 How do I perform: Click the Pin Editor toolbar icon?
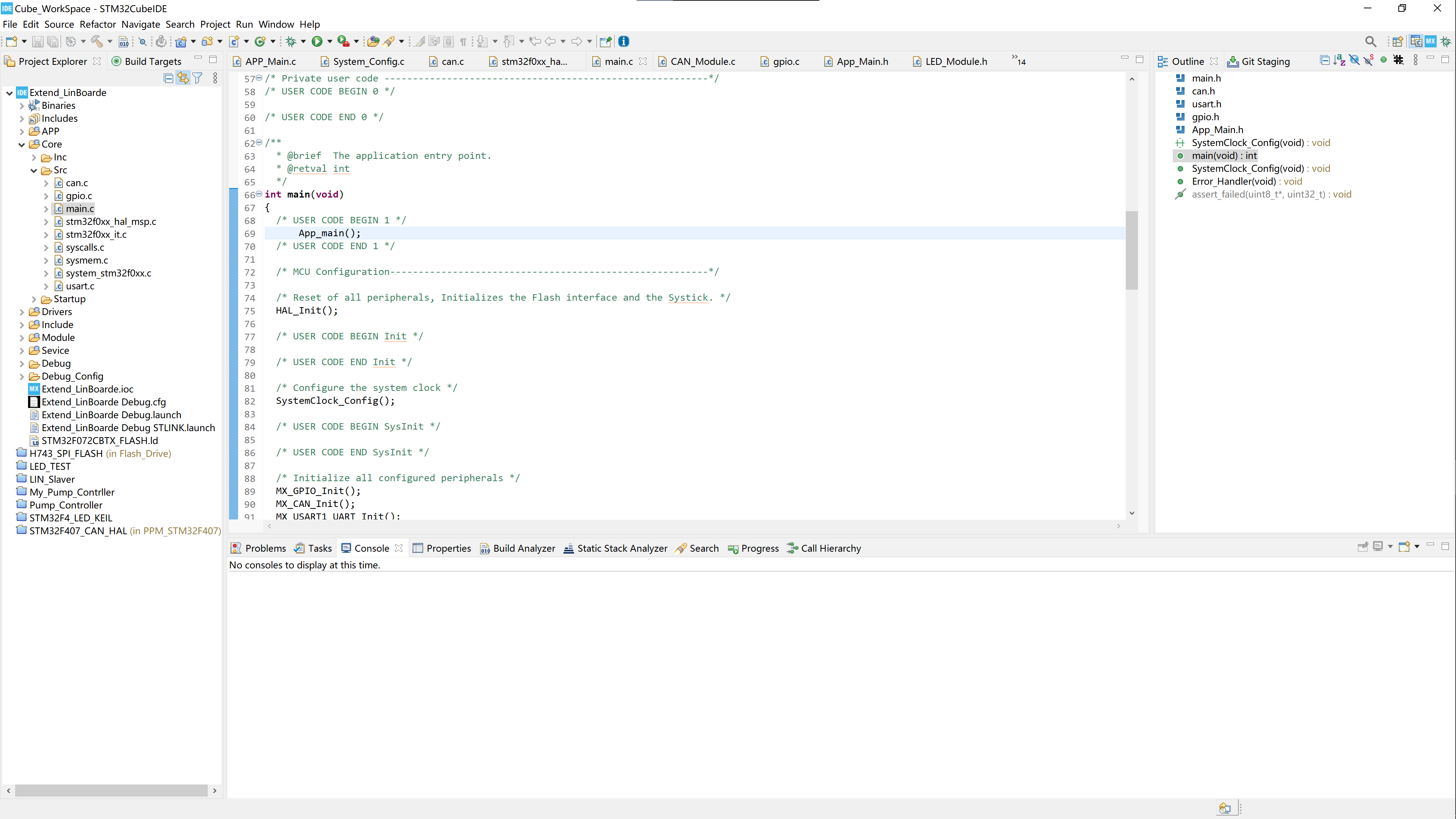coord(606,41)
